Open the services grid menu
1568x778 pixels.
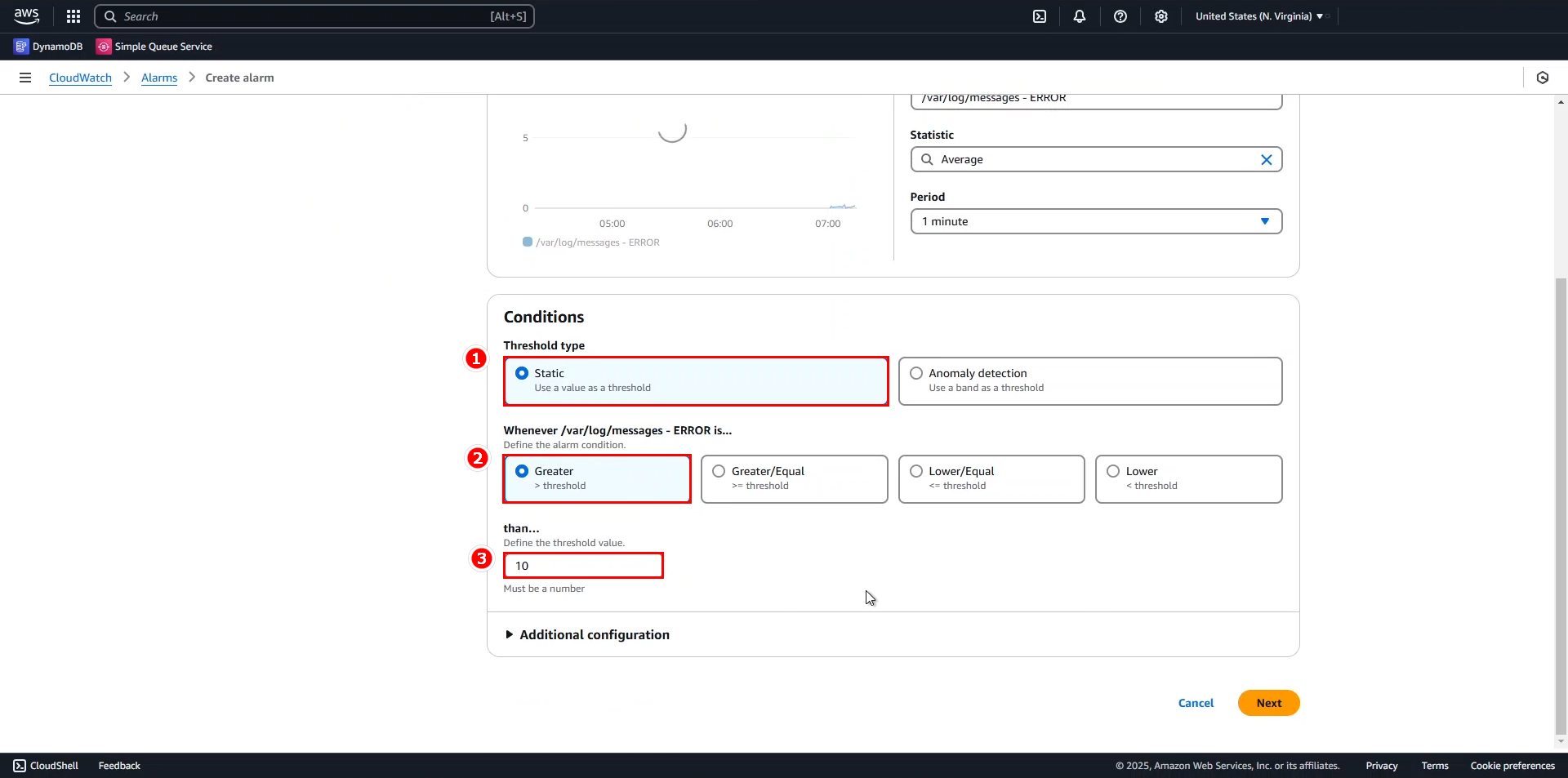click(73, 16)
